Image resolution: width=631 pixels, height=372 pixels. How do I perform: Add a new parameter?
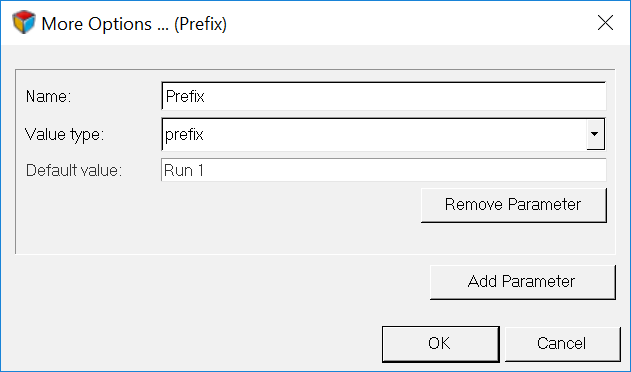522,281
